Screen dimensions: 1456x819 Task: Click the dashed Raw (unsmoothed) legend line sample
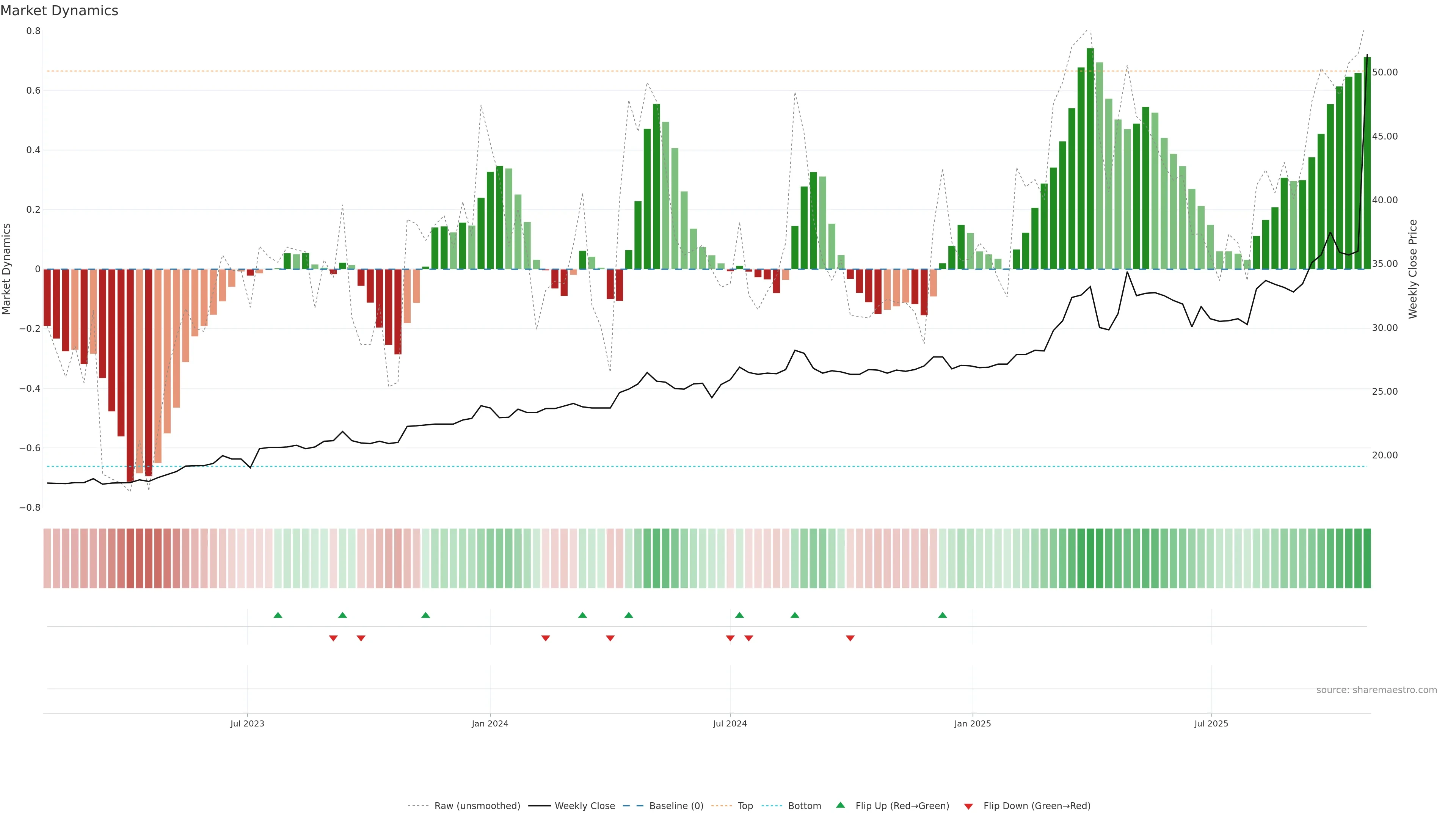point(418,806)
